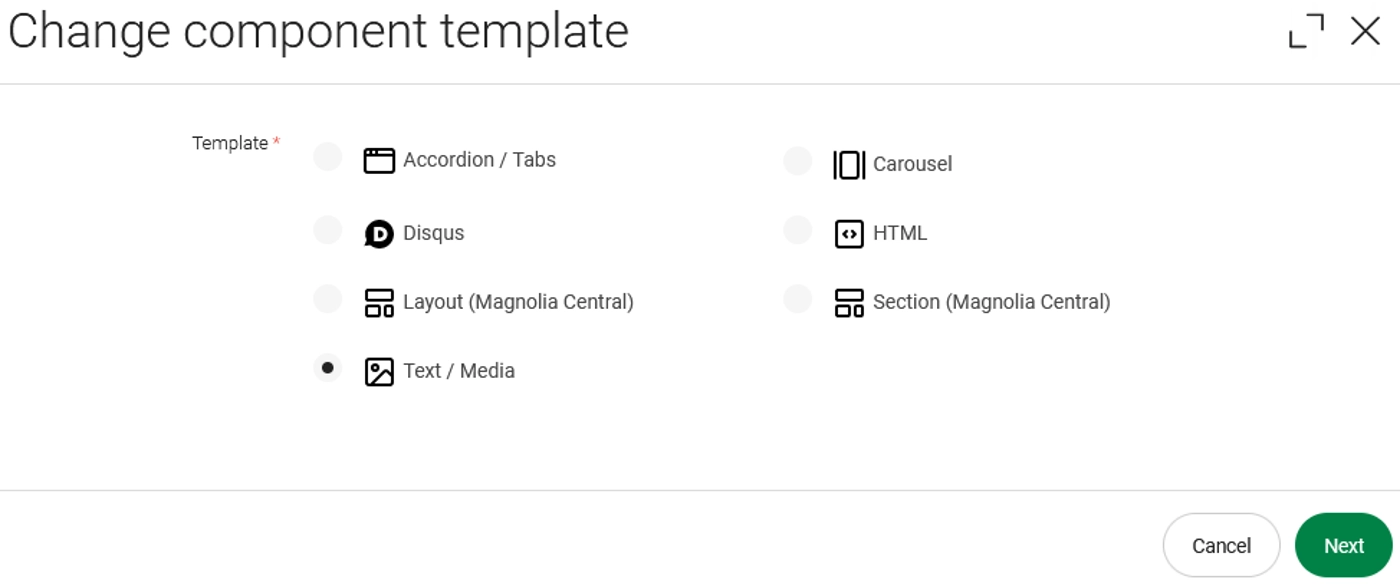Click the HTML code bracket icon
This screenshot has width=1400, height=586.
point(849,234)
